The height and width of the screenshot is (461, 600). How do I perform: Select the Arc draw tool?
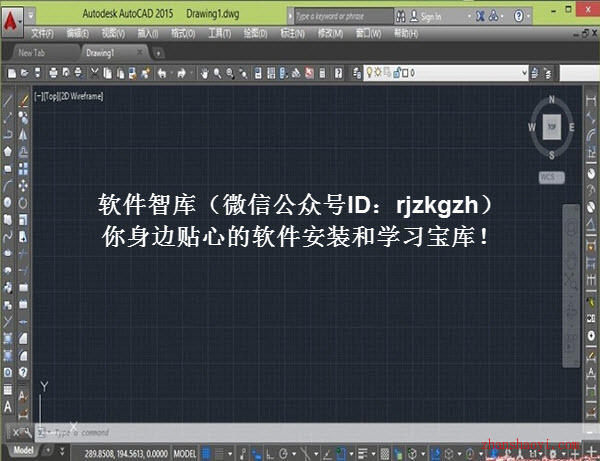tap(8, 186)
